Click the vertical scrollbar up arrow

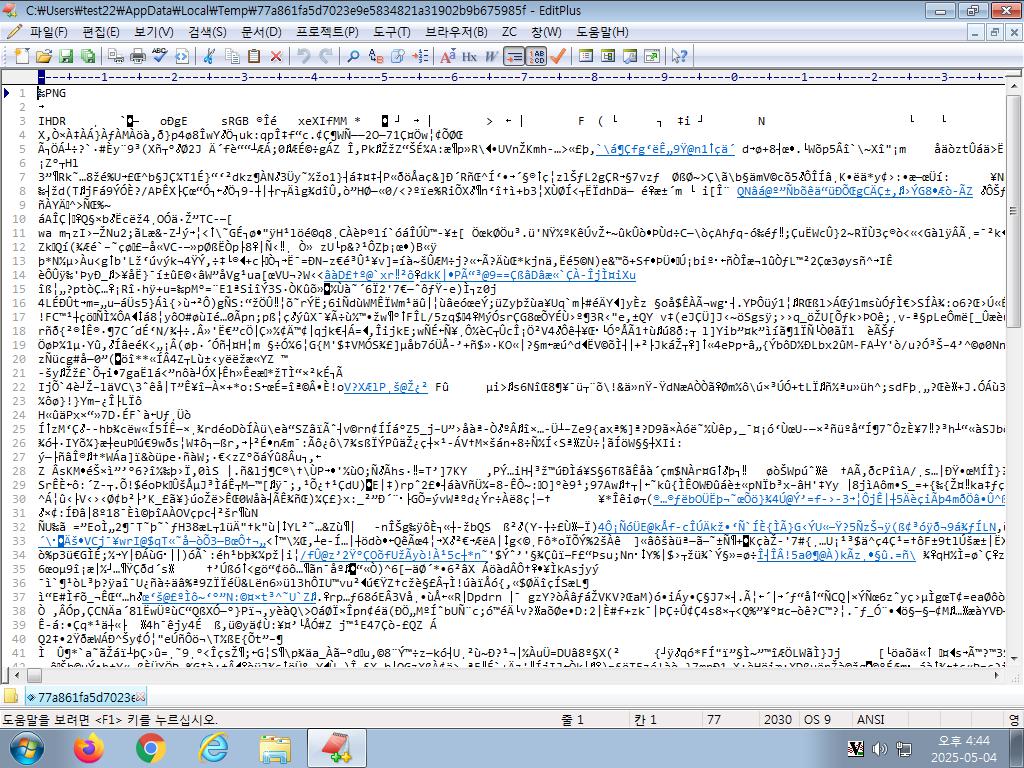pyautogui.click(x=1014, y=85)
